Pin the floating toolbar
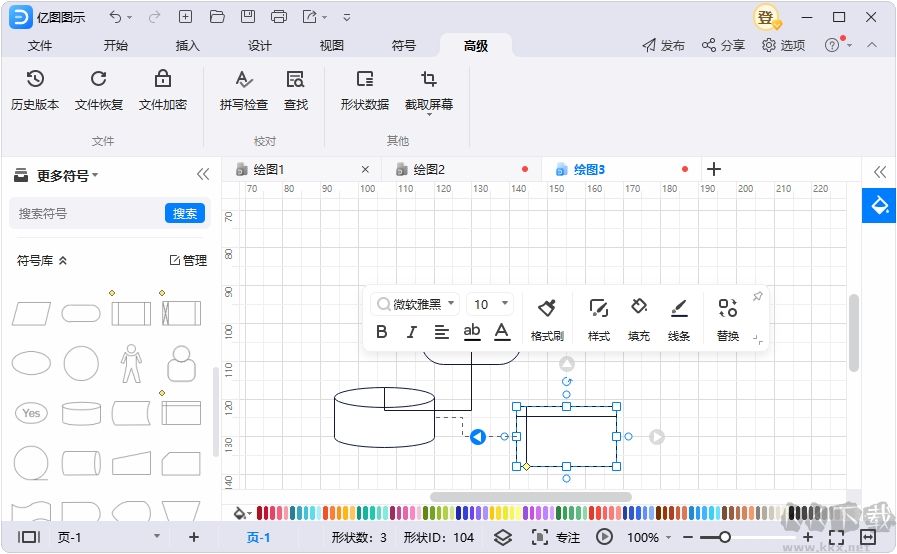 [x=757, y=296]
